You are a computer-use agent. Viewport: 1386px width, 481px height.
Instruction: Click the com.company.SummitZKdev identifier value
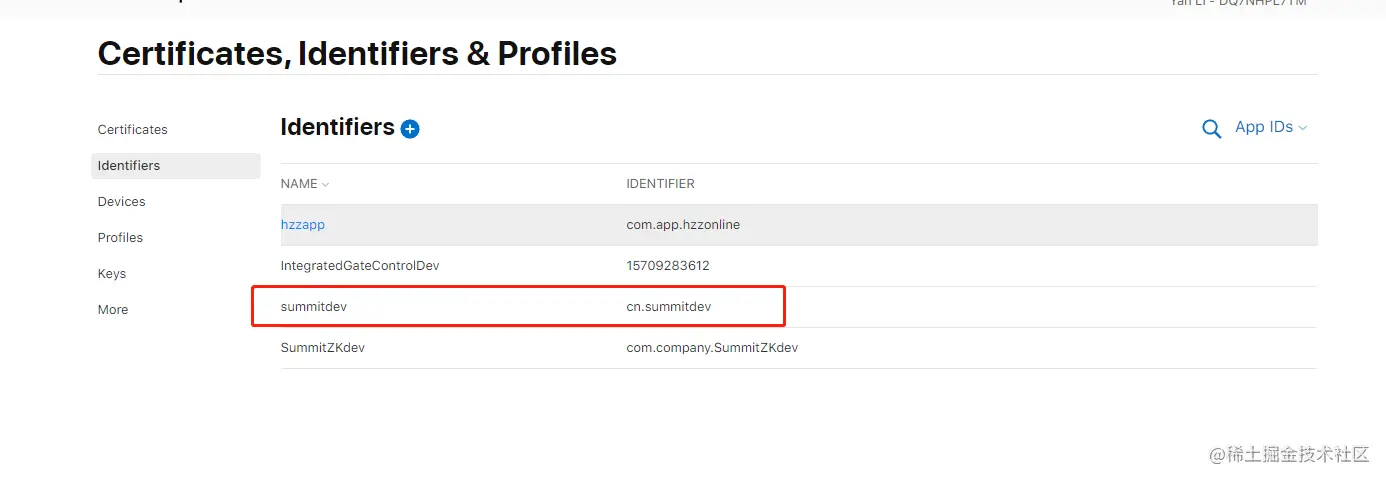click(712, 348)
